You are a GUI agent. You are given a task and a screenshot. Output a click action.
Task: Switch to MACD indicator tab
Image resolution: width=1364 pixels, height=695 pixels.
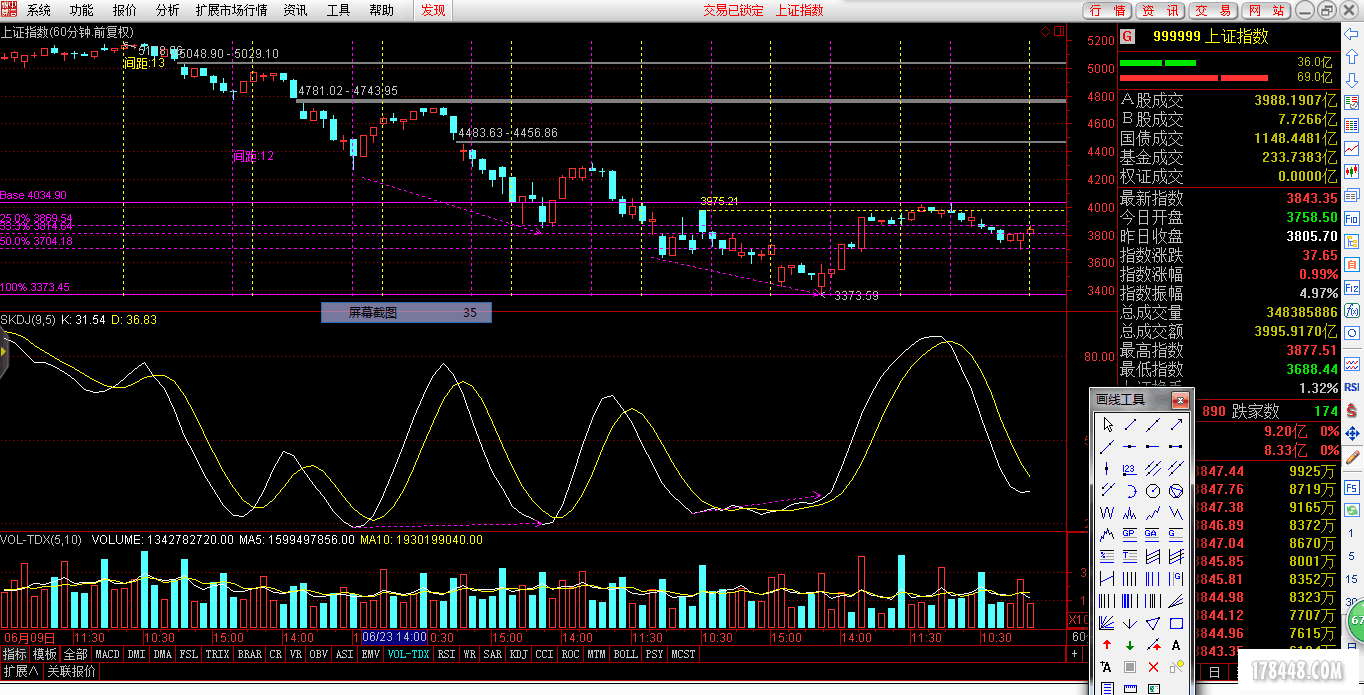click(107, 654)
